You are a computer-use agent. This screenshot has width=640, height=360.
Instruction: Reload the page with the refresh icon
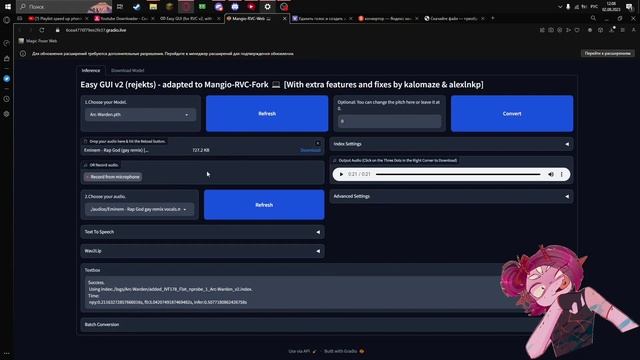tap(42, 30)
